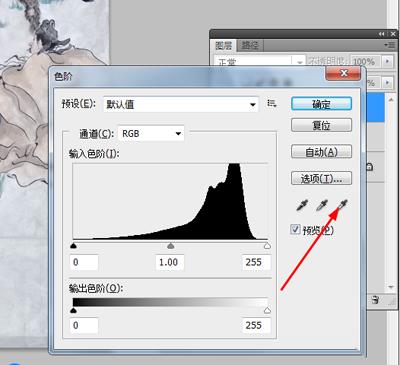The width and height of the screenshot is (400, 365).
Task: Click the layers panel scroll up arrow
Action: (391, 99)
